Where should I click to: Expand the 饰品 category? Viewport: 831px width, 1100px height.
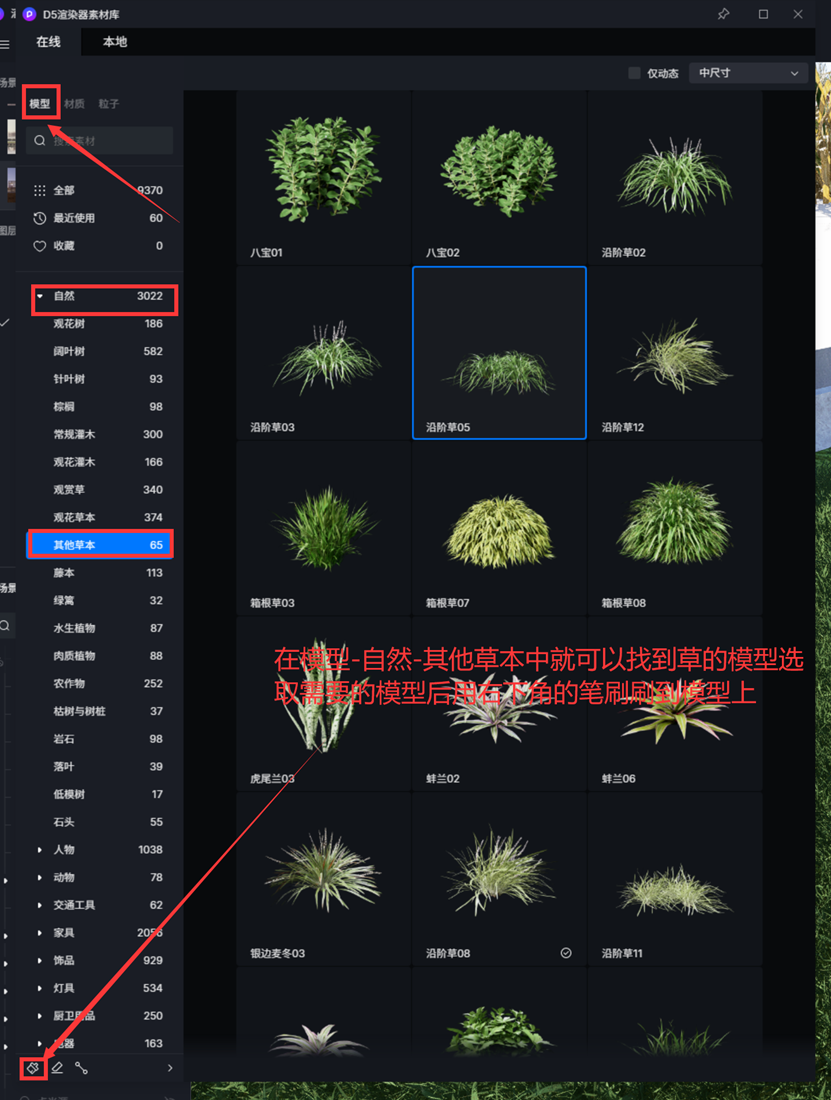[x=39, y=960]
